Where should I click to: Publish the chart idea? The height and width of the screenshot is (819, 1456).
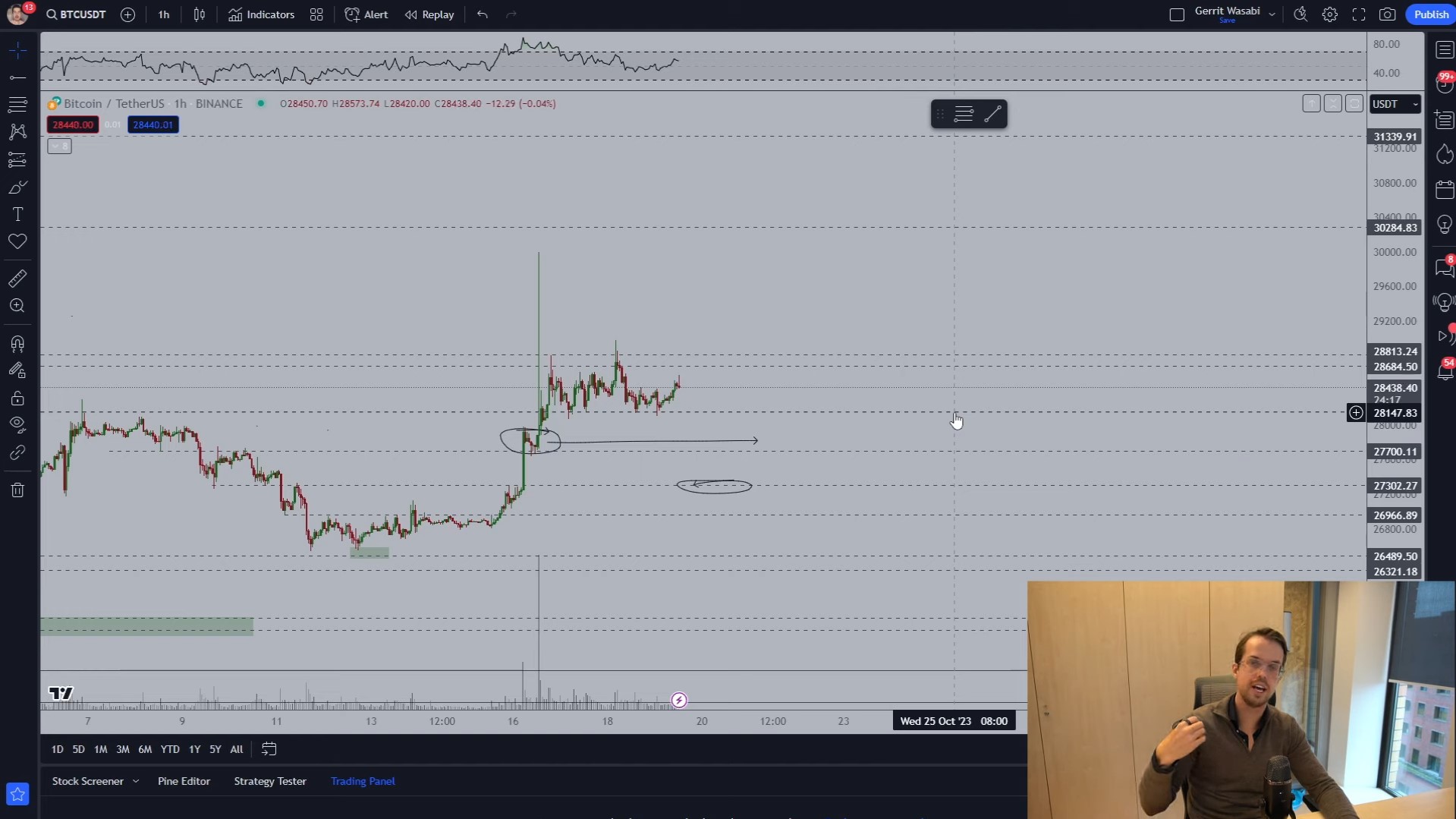(x=1431, y=14)
